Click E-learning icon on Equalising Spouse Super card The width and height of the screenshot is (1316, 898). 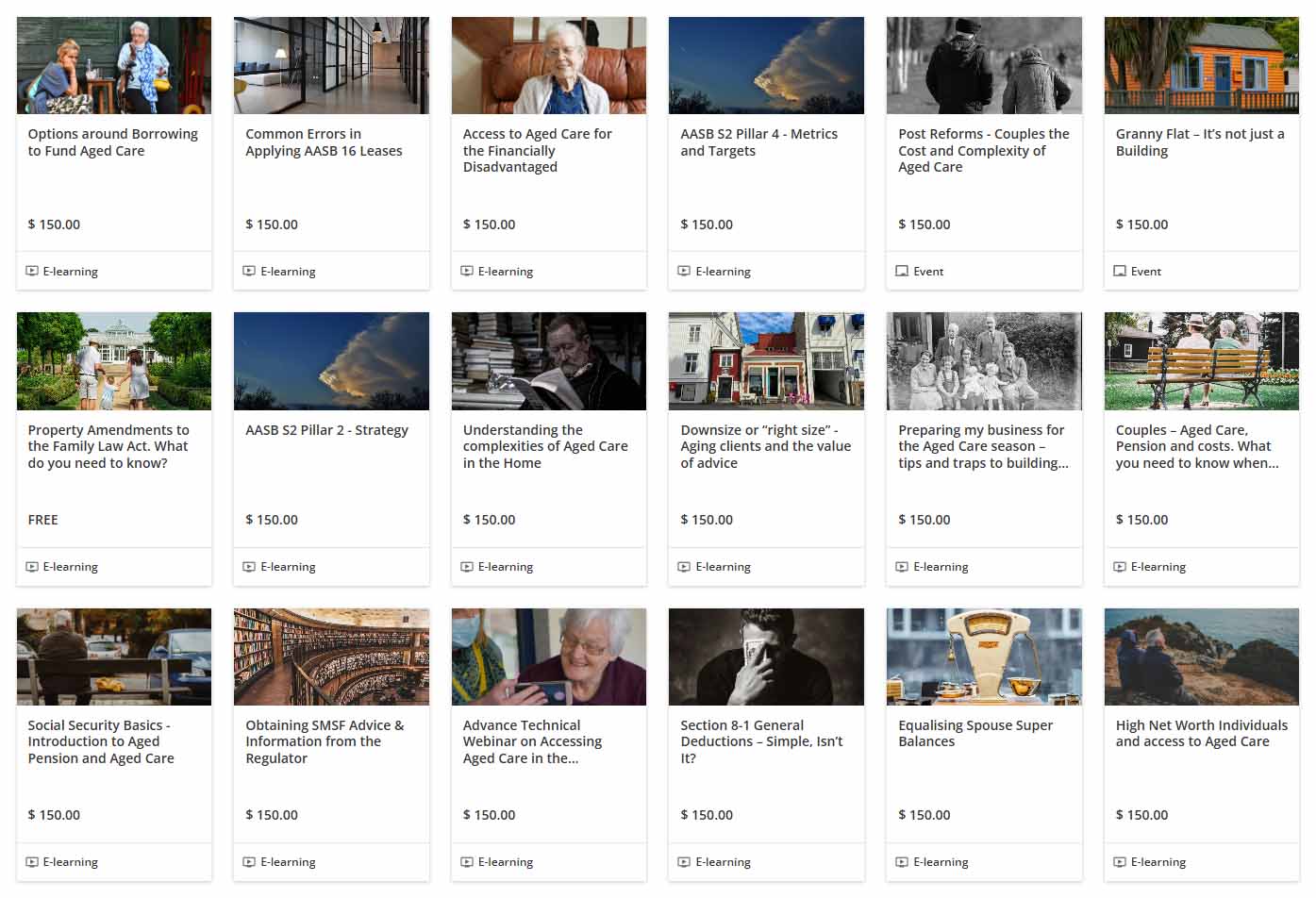(902, 862)
